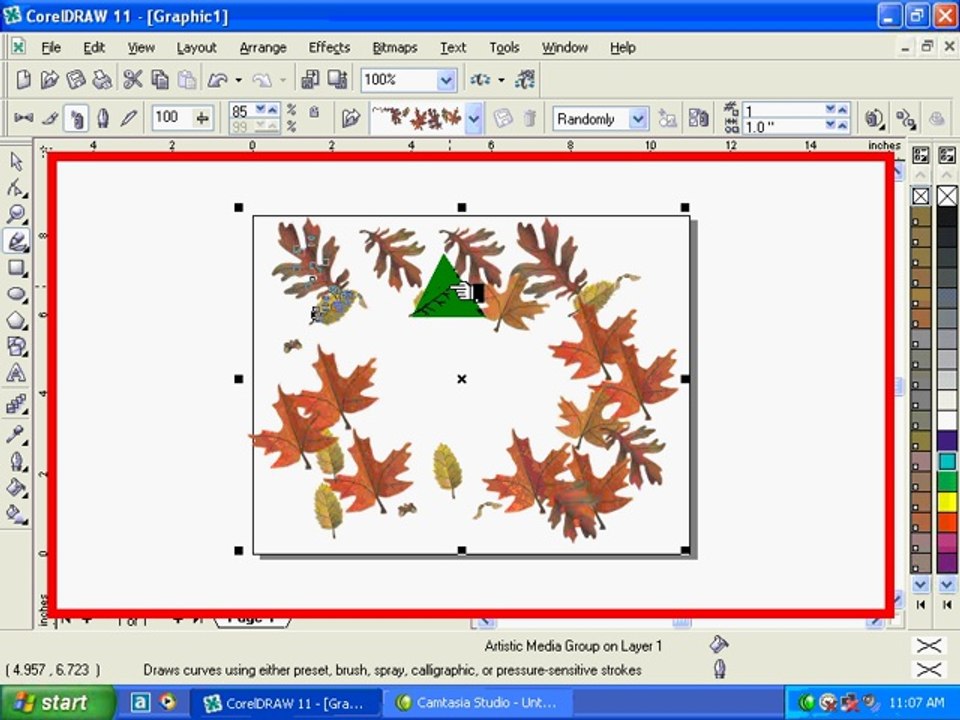Choose the Preset artistic media mode
This screenshot has height=720, width=960.
click(x=24, y=118)
